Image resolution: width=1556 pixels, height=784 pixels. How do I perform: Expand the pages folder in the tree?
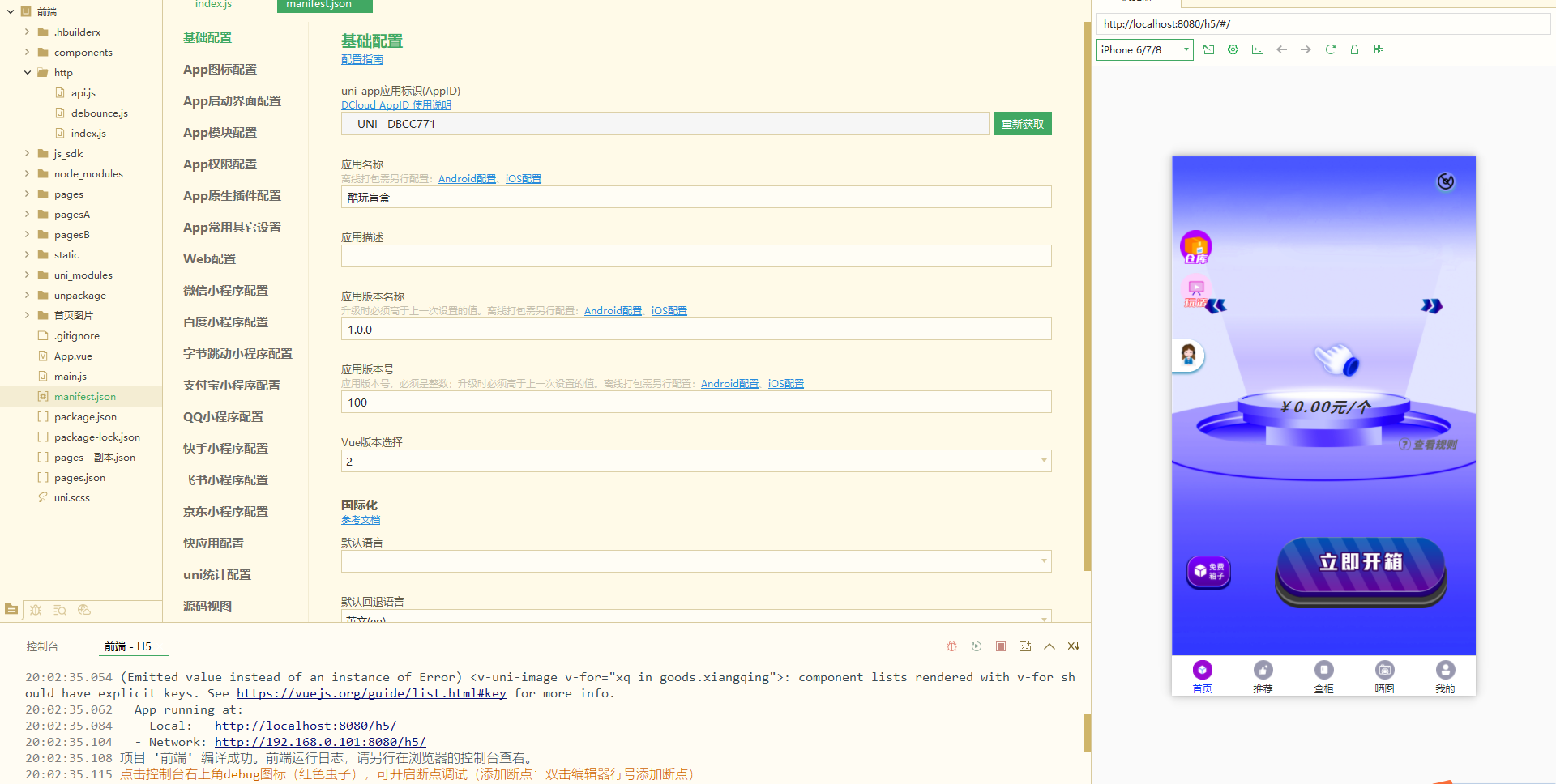(x=28, y=194)
